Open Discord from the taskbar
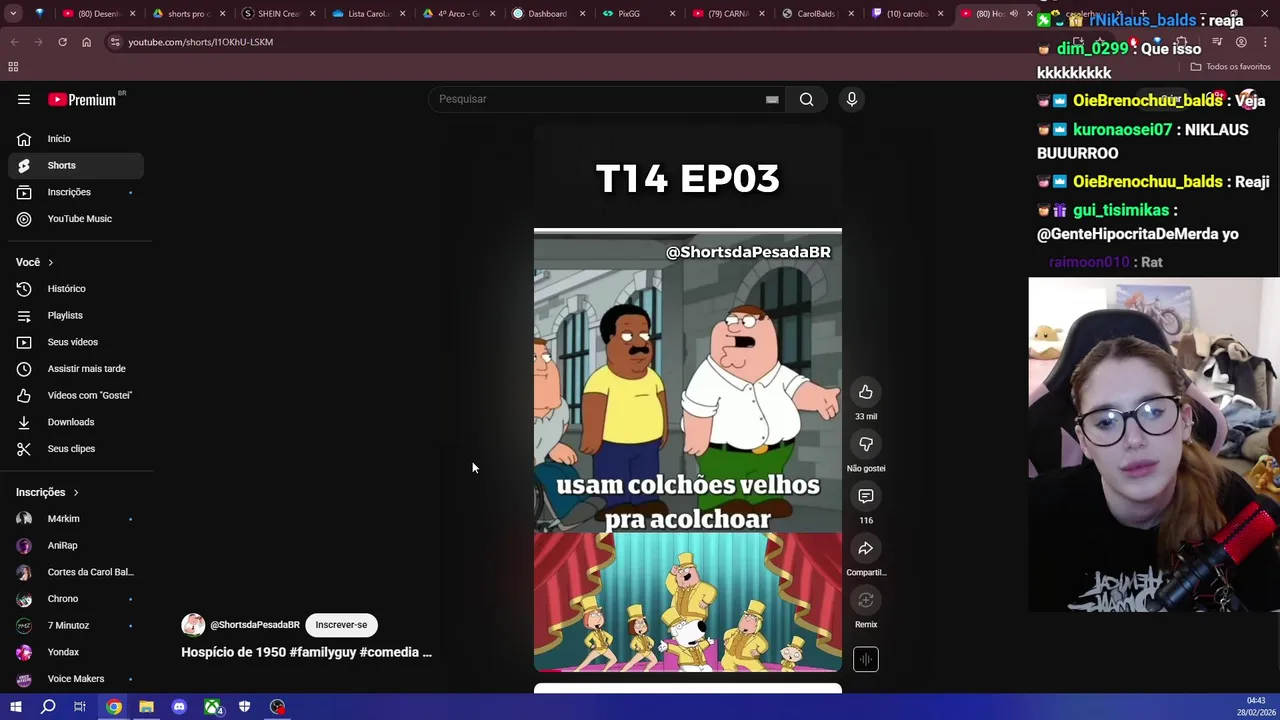This screenshot has width=1280, height=720. point(179,707)
